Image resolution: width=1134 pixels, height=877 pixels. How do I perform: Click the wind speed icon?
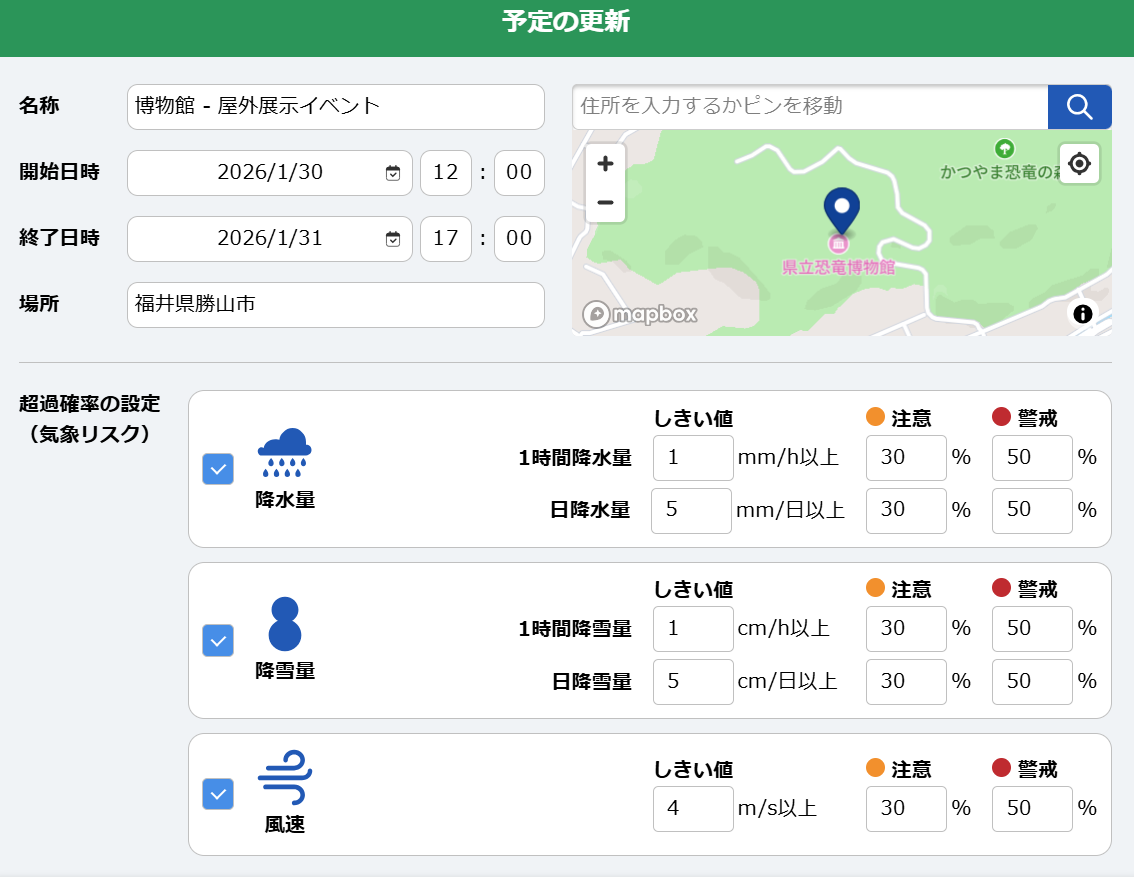pos(285,777)
